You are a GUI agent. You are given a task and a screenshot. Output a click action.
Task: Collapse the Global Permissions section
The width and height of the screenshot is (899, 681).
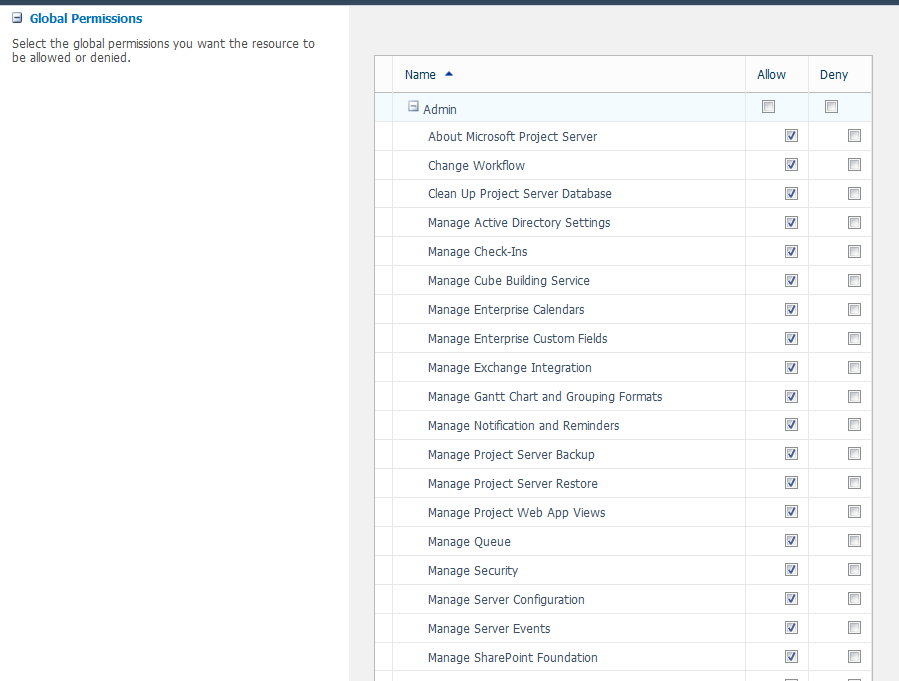17,18
